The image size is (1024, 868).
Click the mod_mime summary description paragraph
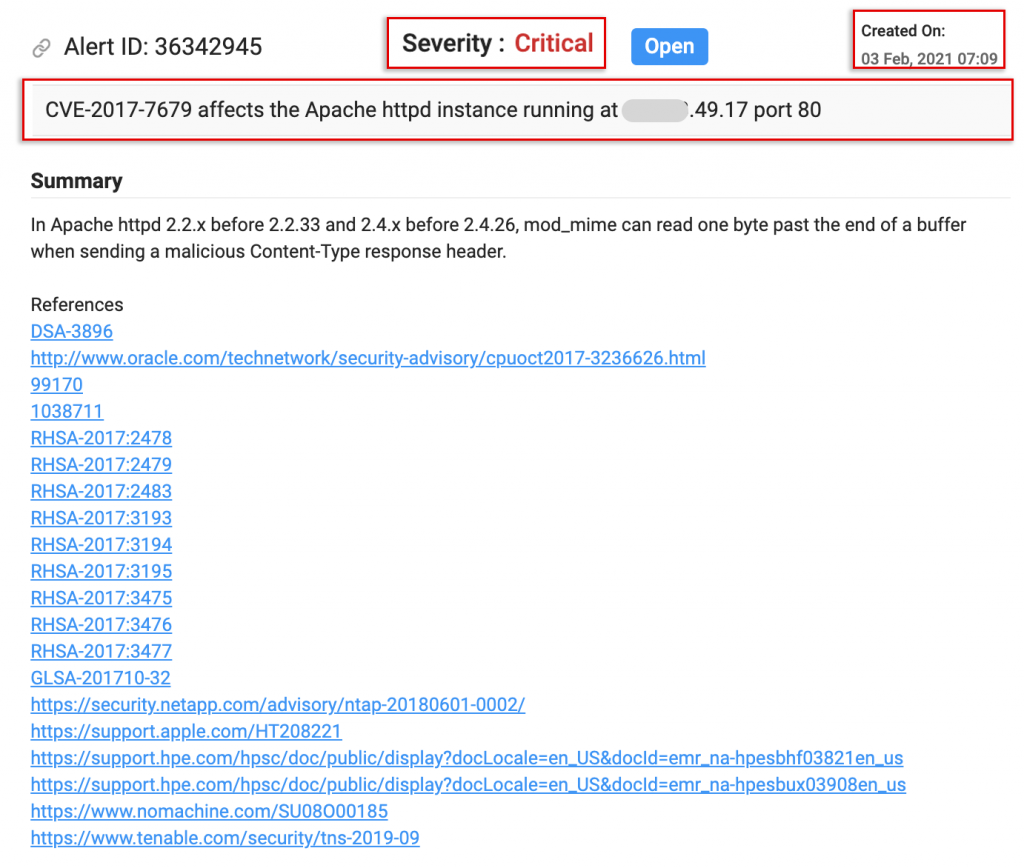[x=498, y=238]
